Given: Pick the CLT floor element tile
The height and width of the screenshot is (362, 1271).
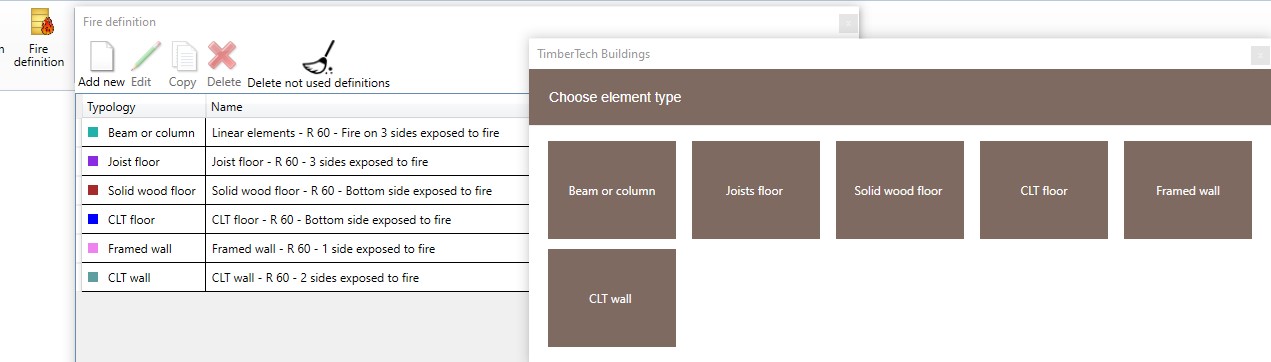Looking at the screenshot, I should 1044,190.
